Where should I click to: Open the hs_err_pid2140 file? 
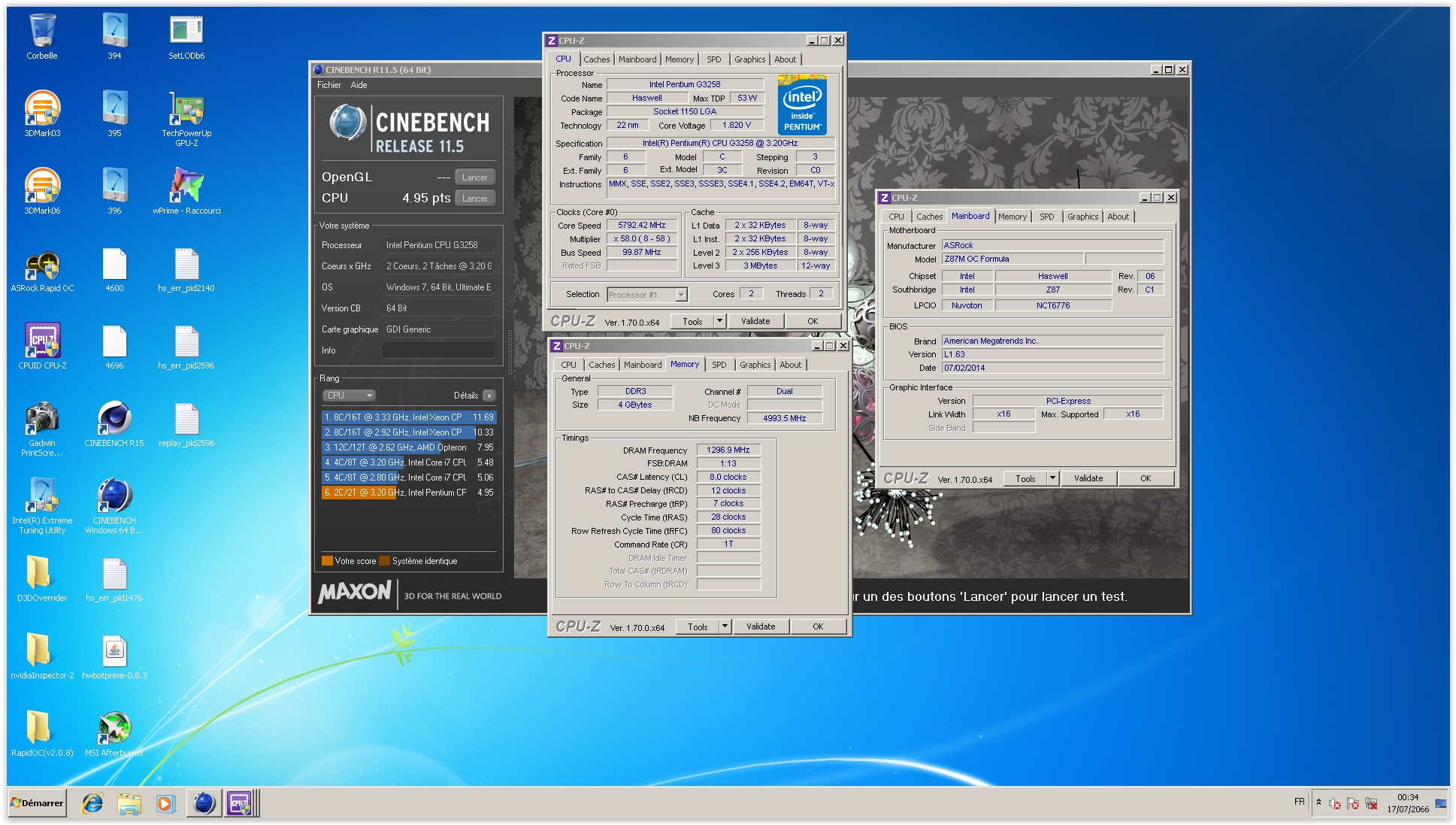(x=186, y=271)
